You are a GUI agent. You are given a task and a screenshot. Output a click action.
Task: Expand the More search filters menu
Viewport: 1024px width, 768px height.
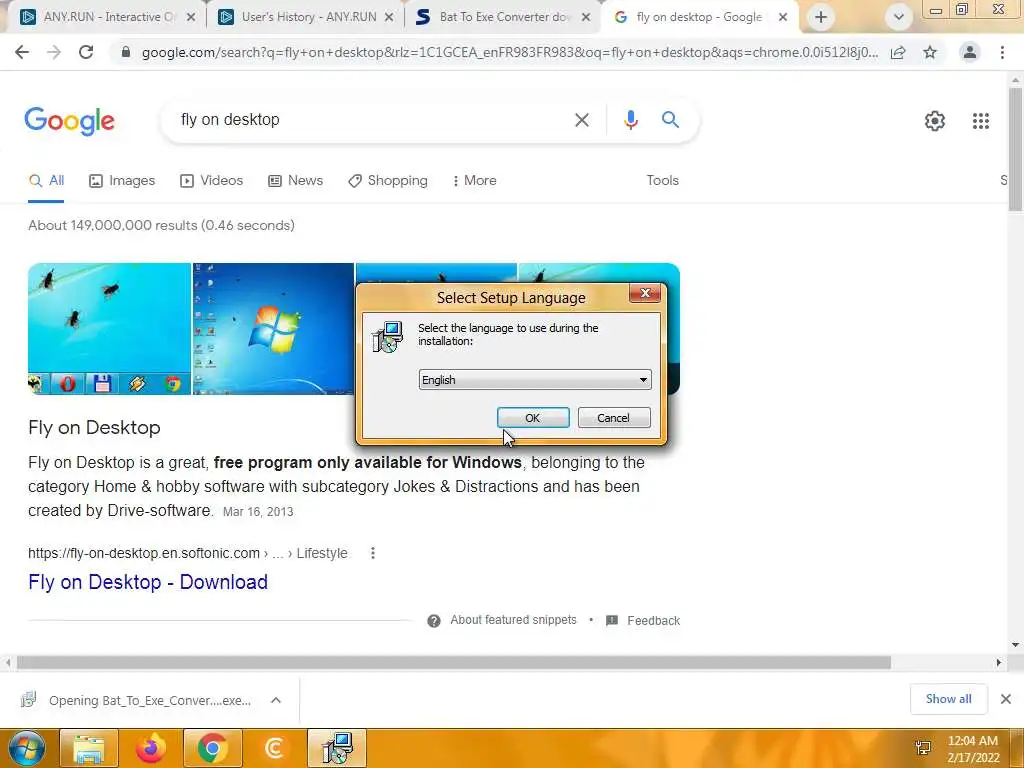point(475,181)
